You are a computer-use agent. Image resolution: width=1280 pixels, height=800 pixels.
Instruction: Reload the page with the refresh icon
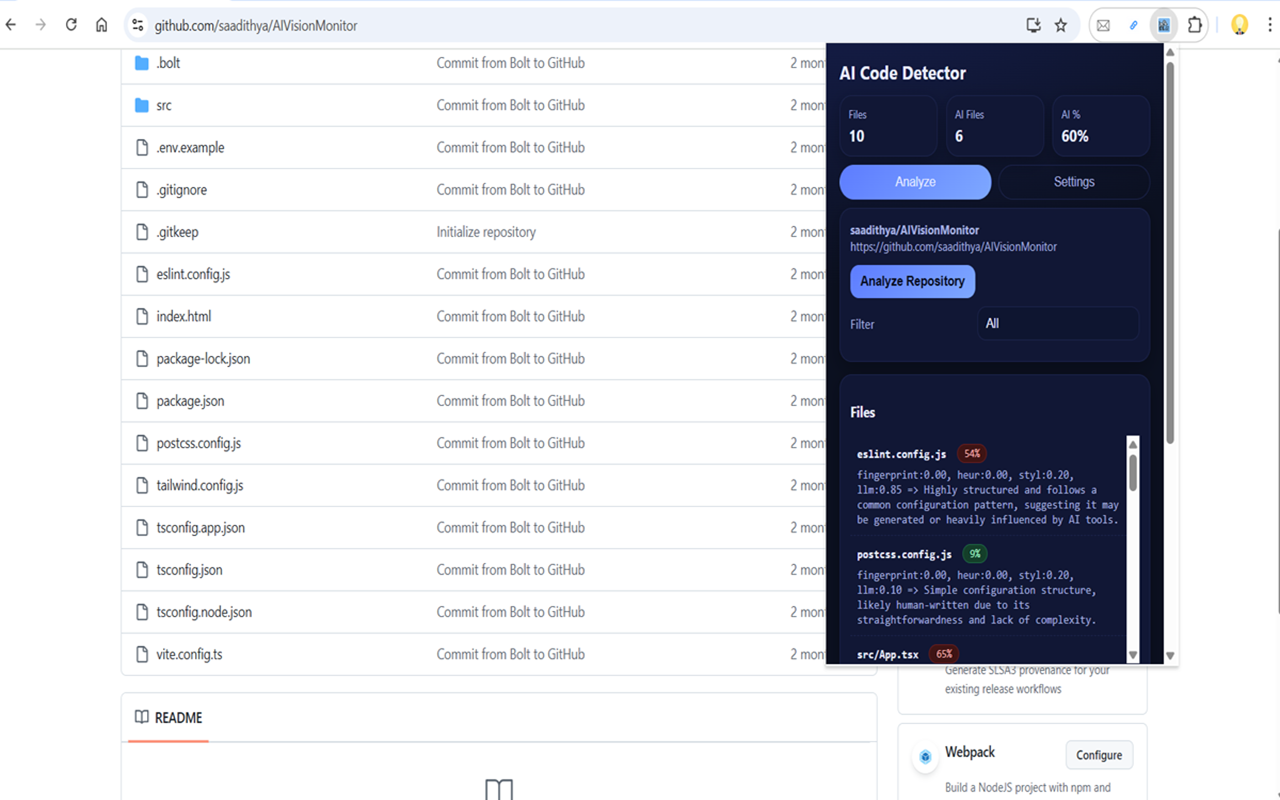71,25
